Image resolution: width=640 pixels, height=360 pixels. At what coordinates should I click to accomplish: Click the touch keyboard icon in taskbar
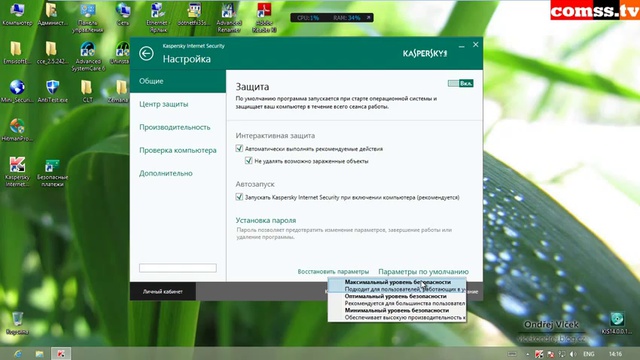(512, 354)
